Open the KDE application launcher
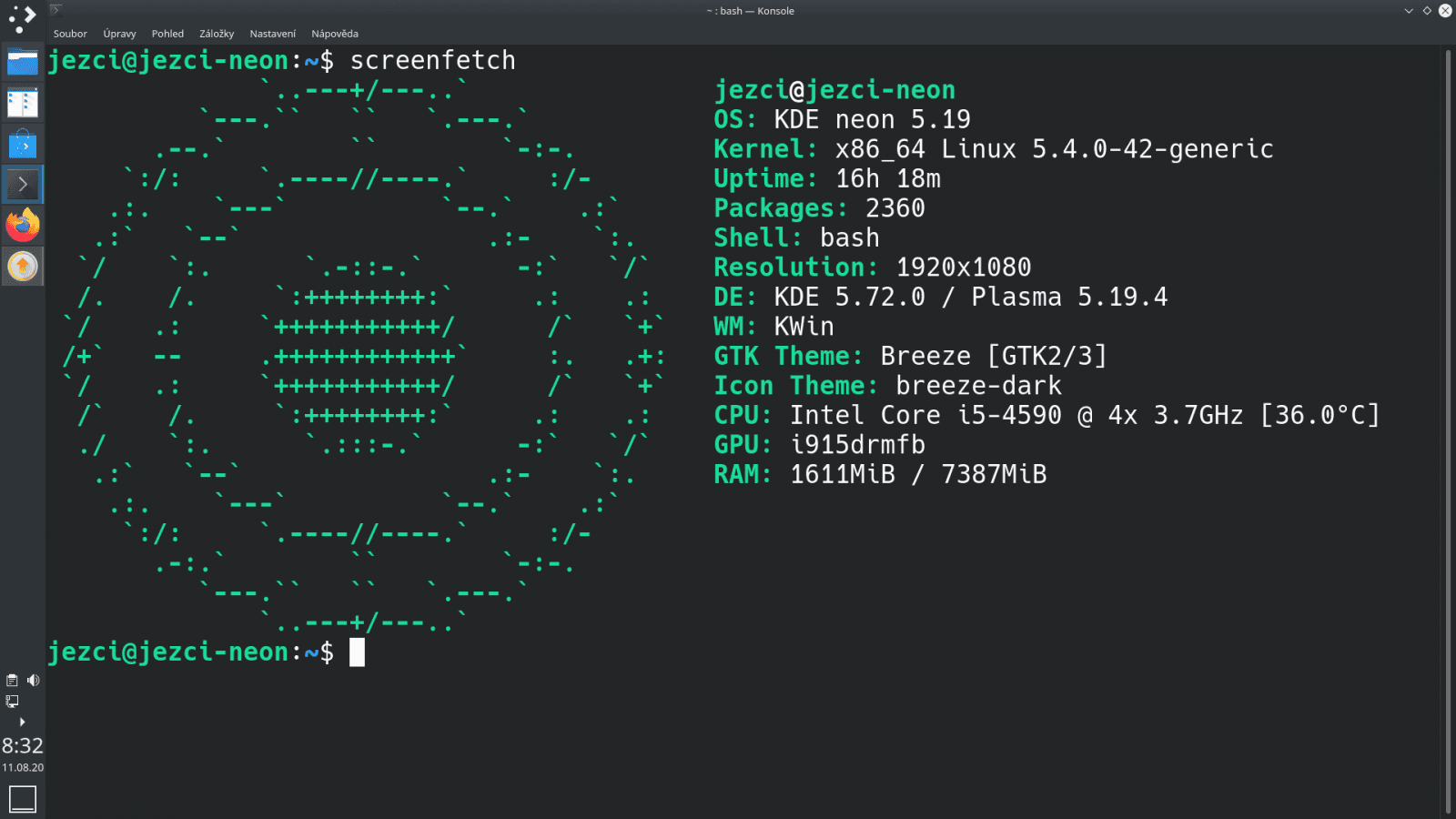 pyautogui.click(x=22, y=18)
